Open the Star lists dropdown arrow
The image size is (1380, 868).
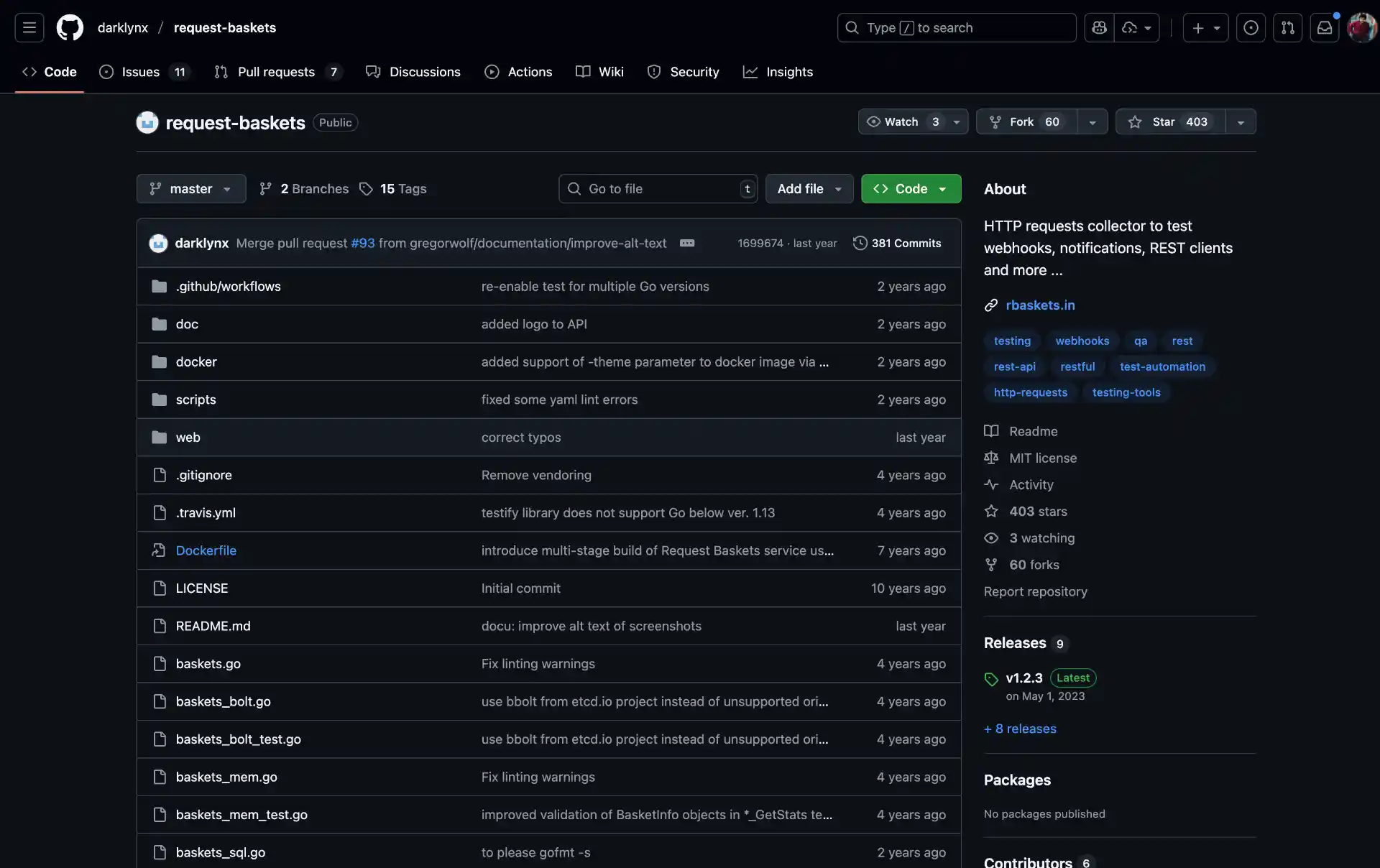click(x=1241, y=121)
